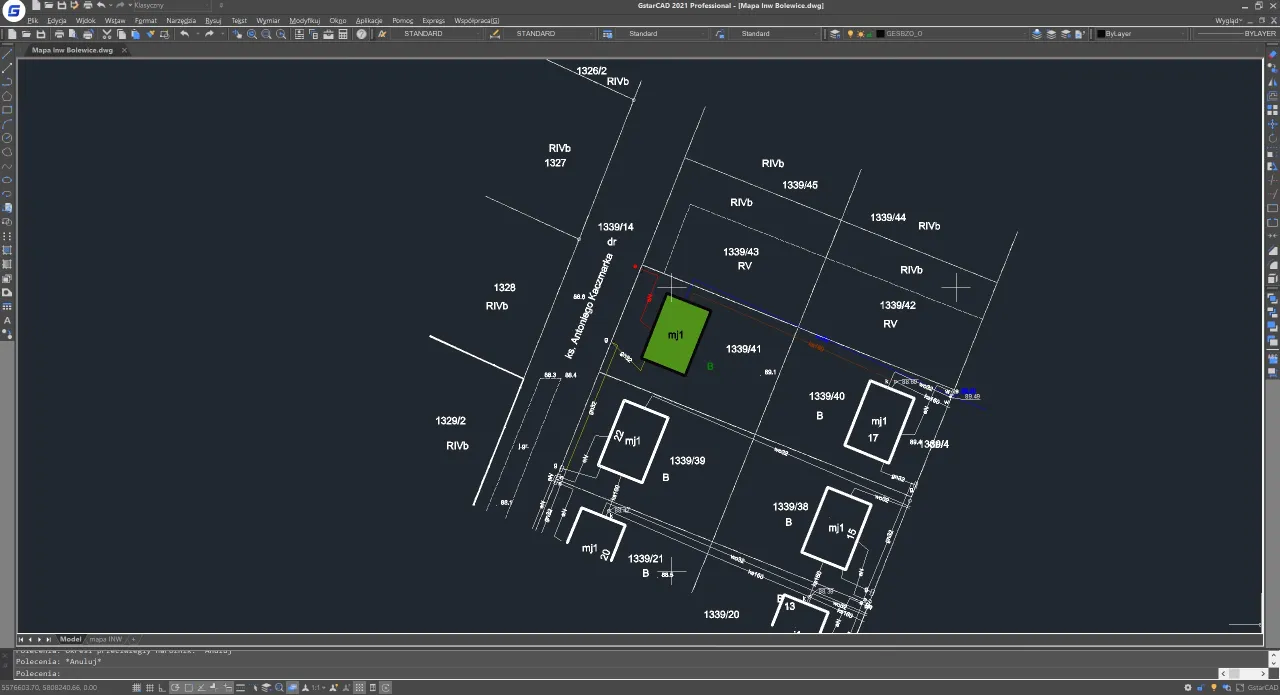Image resolution: width=1280 pixels, height=695 pixels.
Task: Select the Pan realtime tool
Action: click(237, 34)
